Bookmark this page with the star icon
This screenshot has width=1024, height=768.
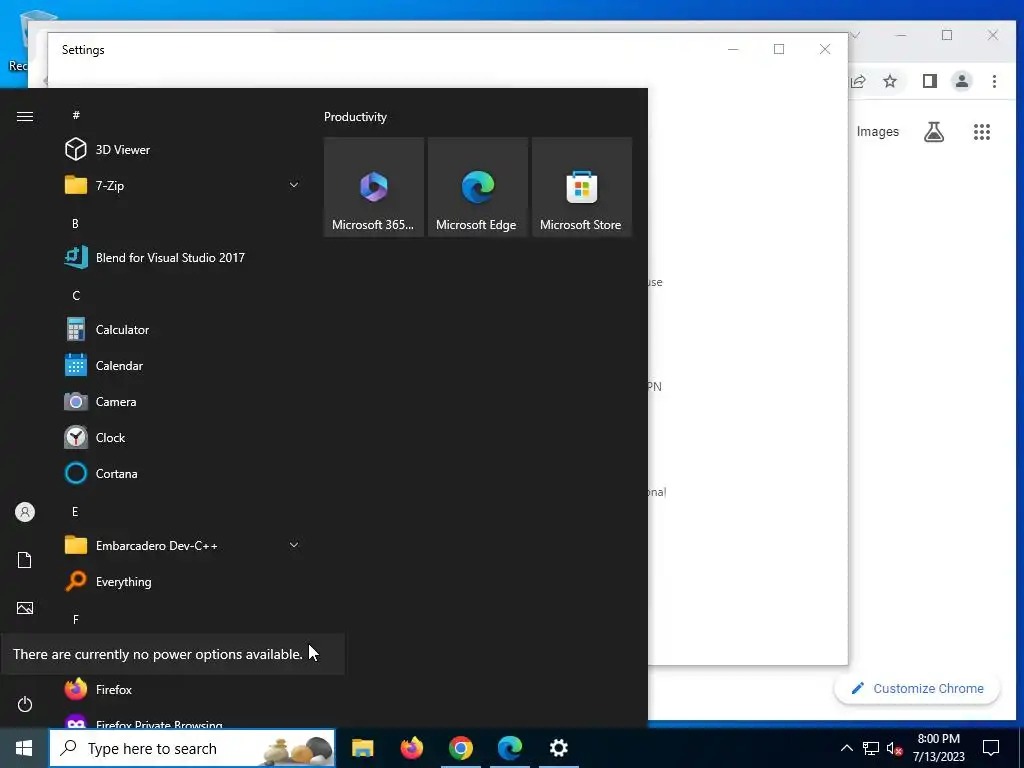[x=889, y=81]
